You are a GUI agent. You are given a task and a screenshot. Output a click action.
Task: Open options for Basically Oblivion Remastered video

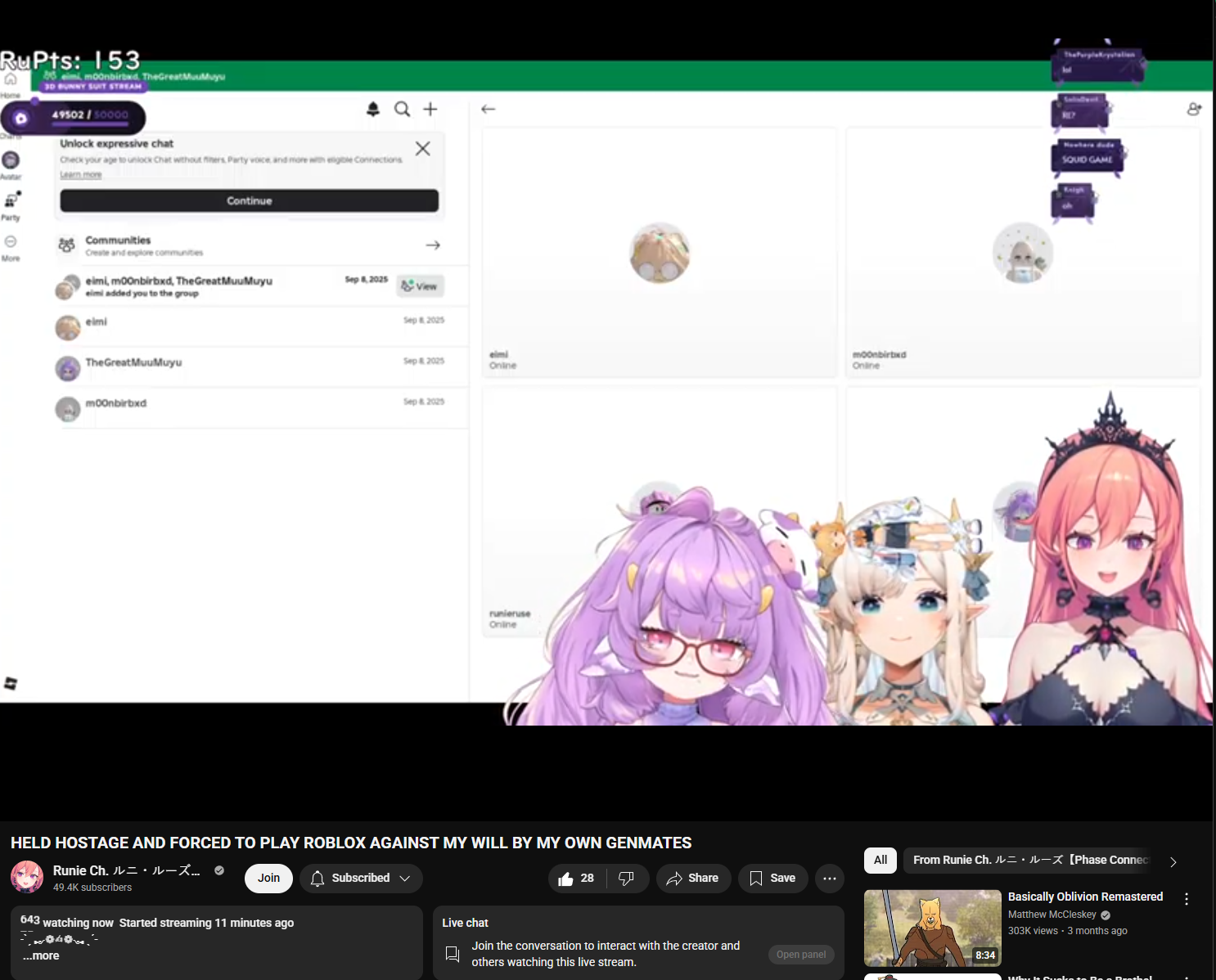1186,899
